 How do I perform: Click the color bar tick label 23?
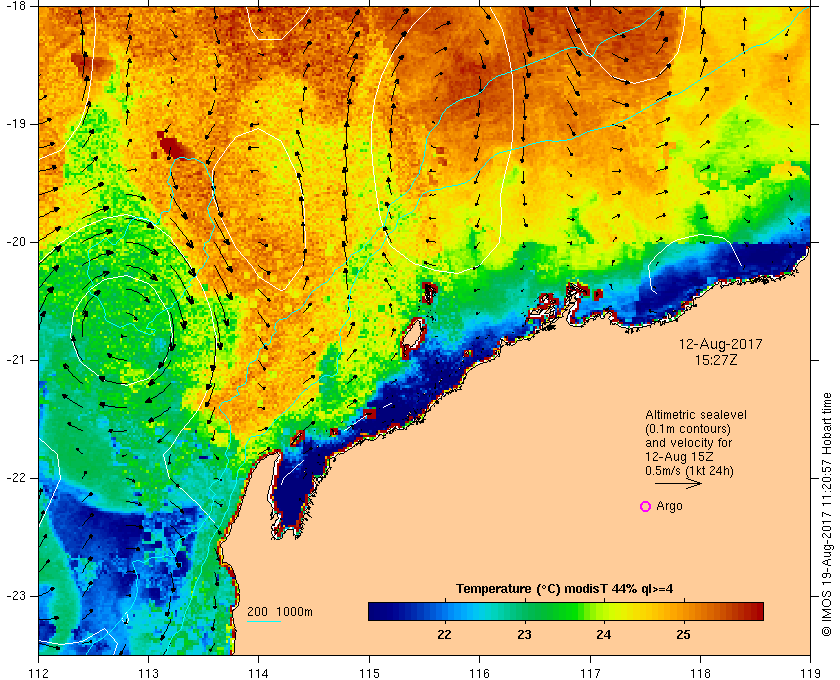pos(524,635)
